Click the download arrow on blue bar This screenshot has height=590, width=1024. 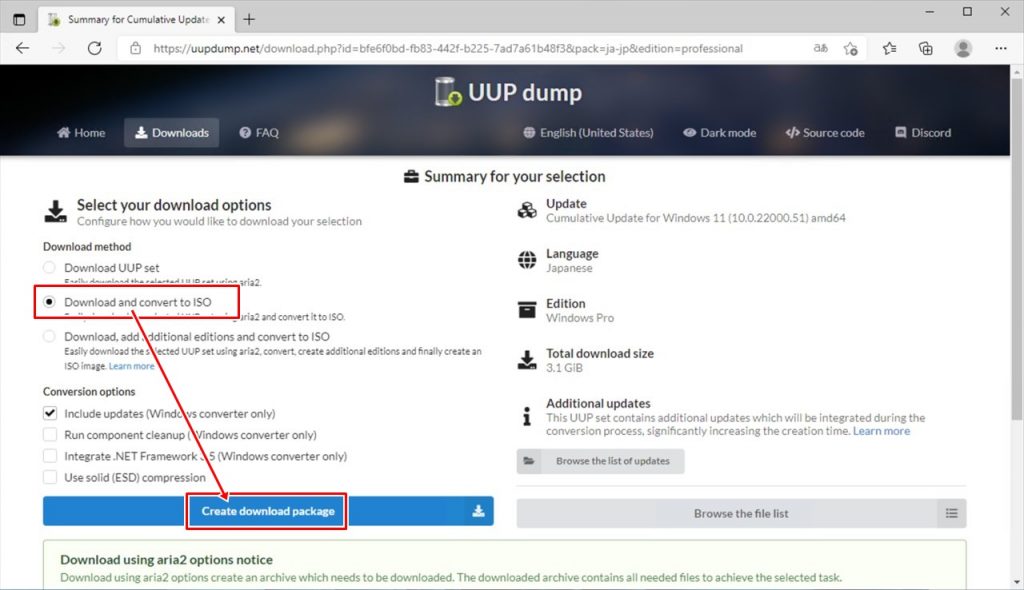478,511
